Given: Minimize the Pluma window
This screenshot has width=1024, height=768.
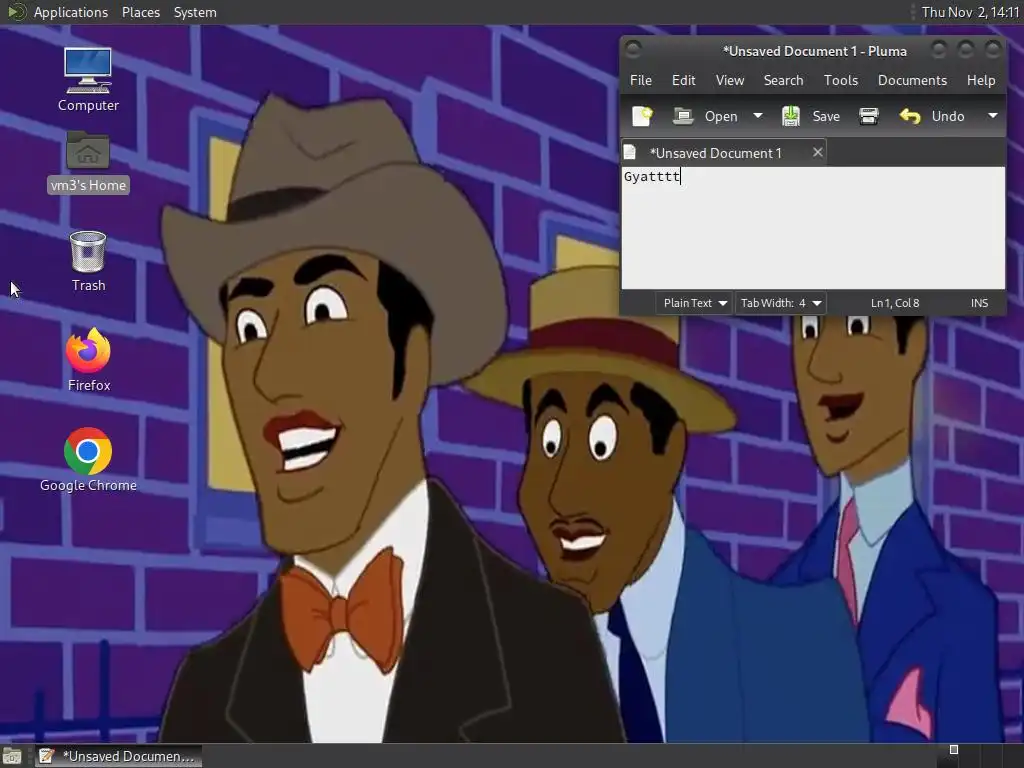Looking at the screenshot, I should click(x=939, y=49).
